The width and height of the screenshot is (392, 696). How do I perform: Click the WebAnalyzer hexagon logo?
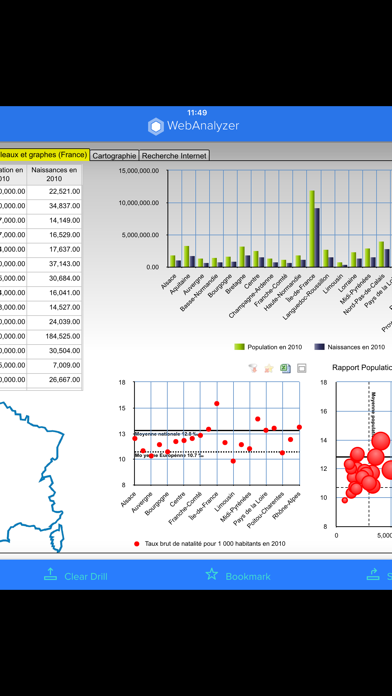click(156, 126)
